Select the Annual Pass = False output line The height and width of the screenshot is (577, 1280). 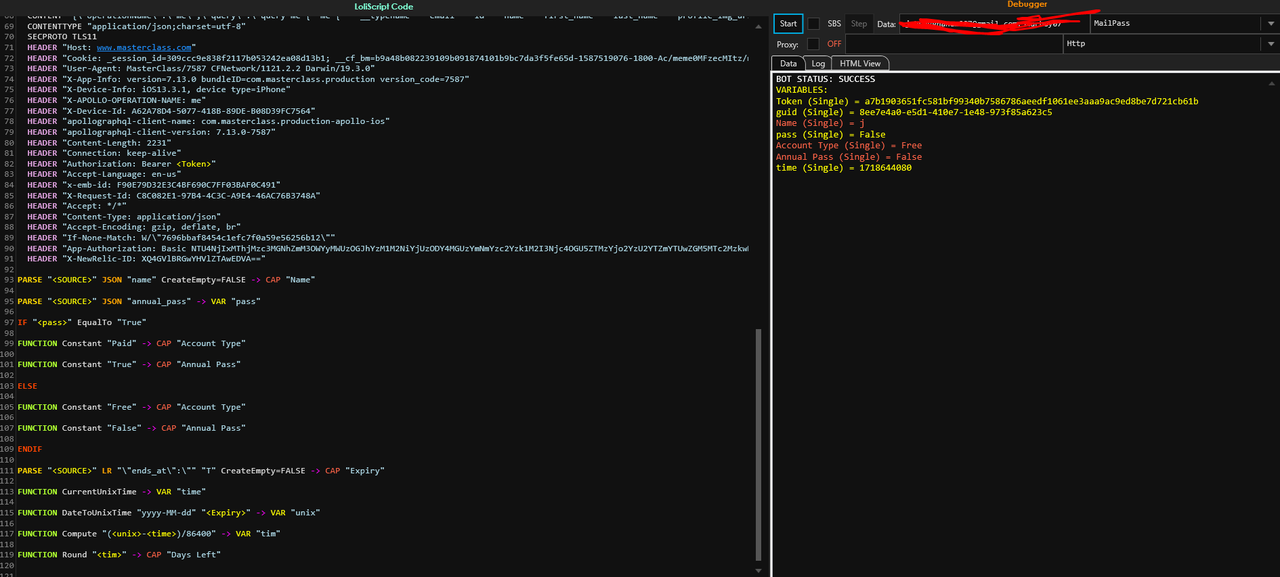point(849,157)
